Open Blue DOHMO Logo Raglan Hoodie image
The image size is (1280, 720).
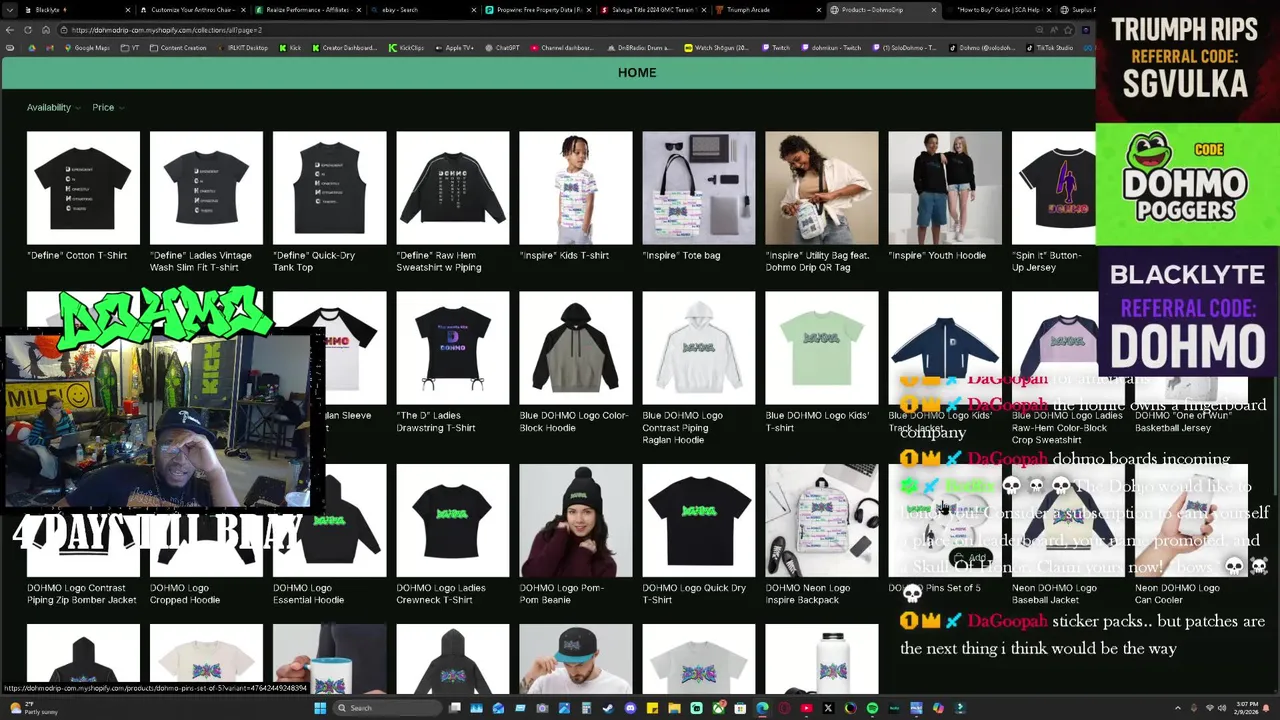(x=698, y=348)
